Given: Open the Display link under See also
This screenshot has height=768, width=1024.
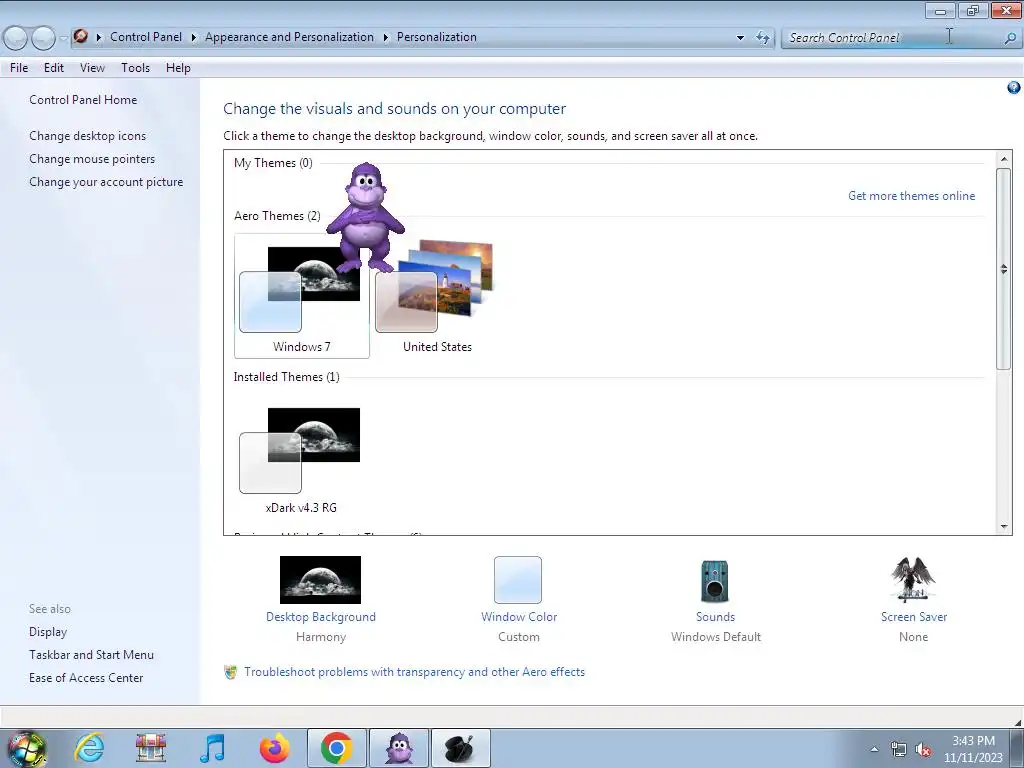Looking at the screenshot, I should click(x=48, y=632).
